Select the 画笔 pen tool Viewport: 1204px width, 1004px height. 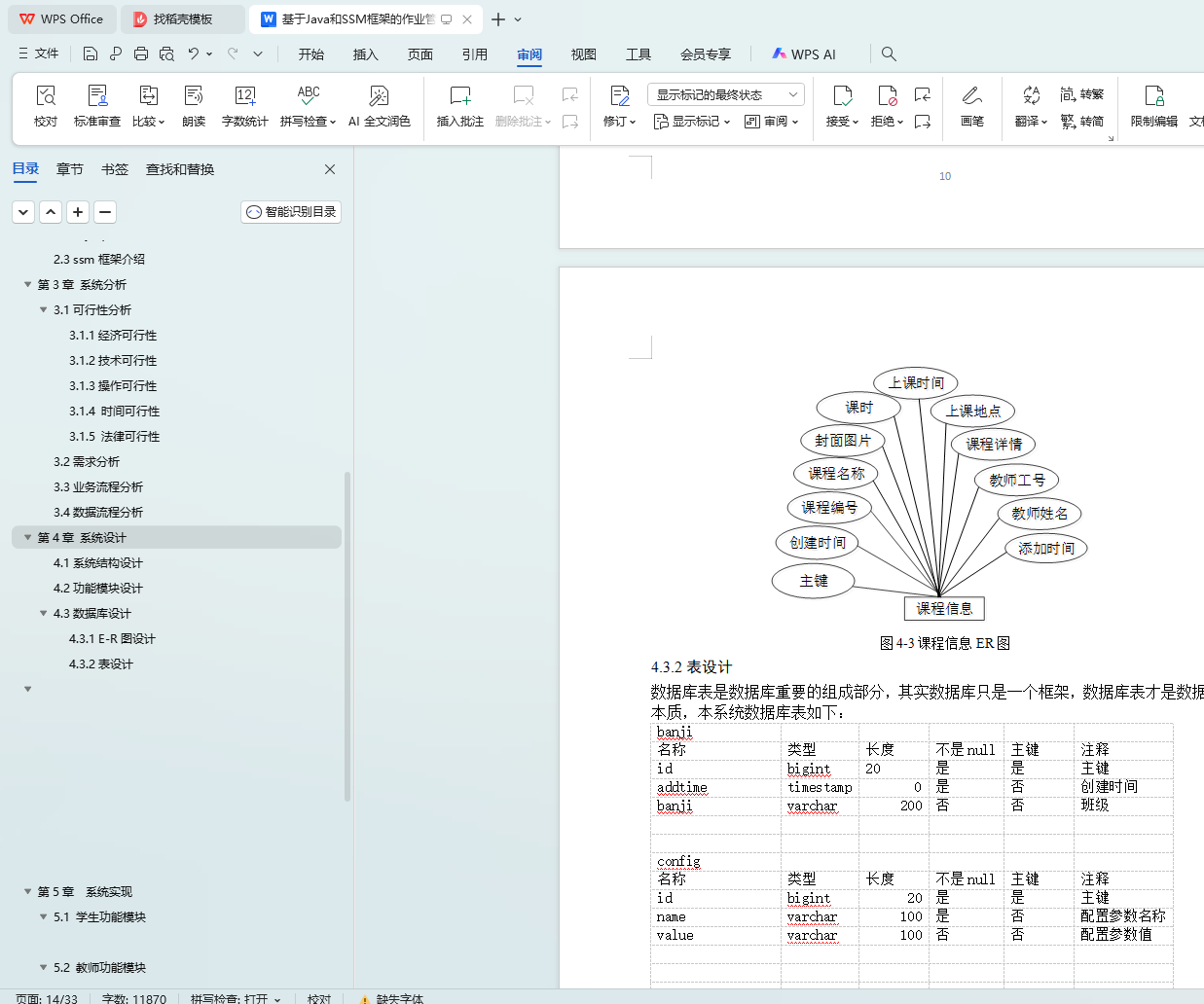tap(972, 105)
